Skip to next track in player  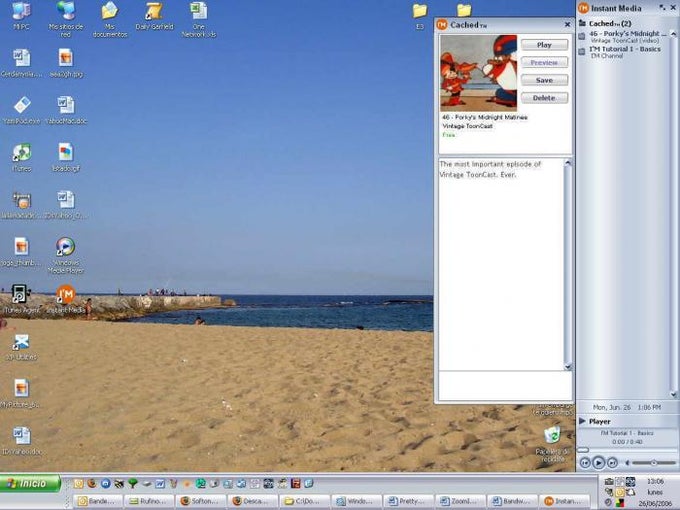[612, 463]
